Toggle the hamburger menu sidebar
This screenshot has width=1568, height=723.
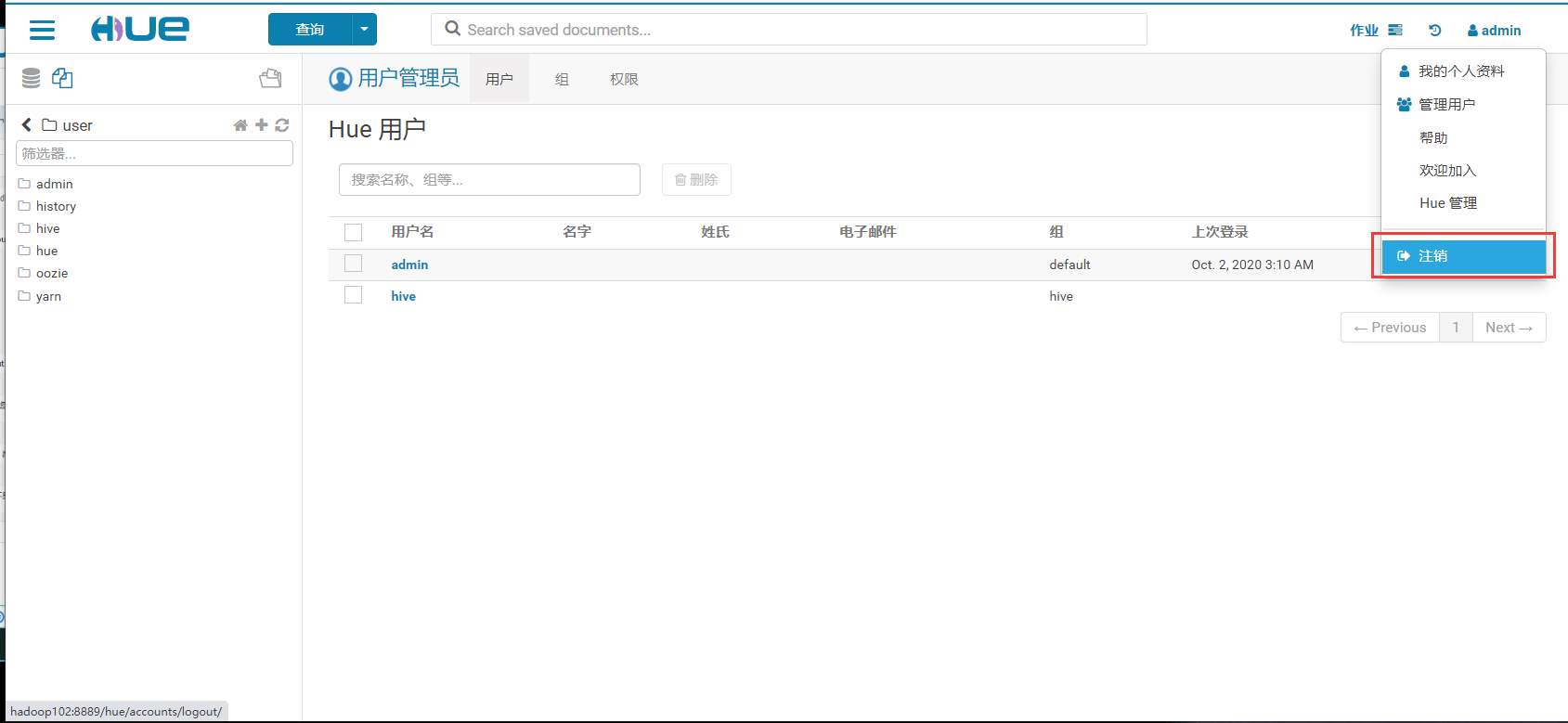tap(42, 30)
